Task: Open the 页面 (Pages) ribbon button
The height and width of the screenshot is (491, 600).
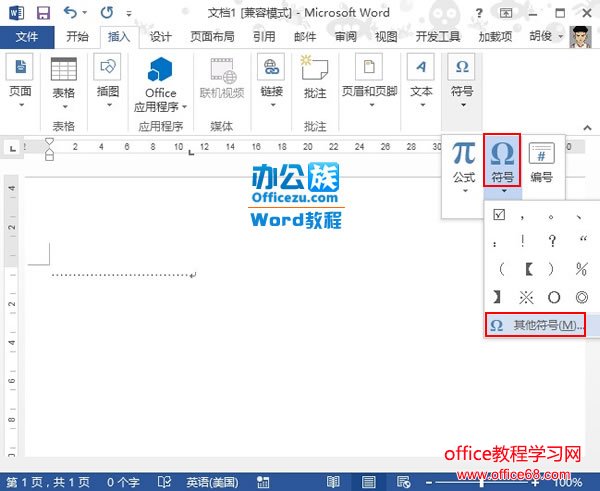Action: (20, 81)
